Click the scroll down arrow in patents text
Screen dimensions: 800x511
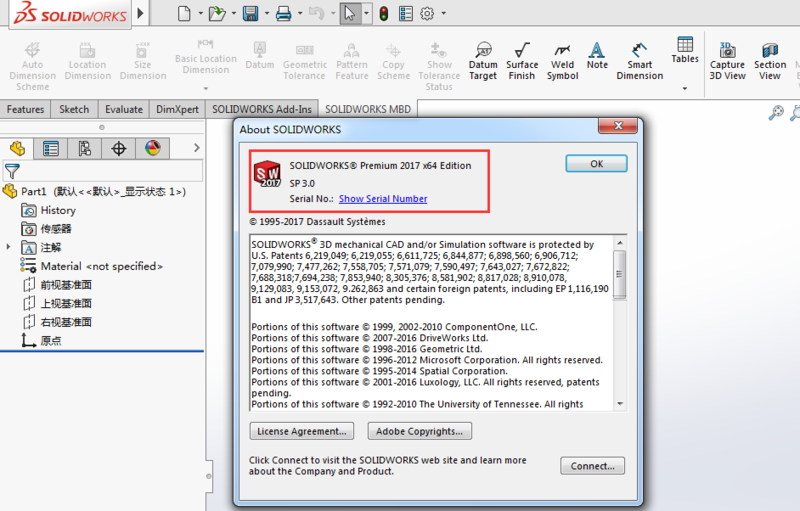click(x=619, y=404)
